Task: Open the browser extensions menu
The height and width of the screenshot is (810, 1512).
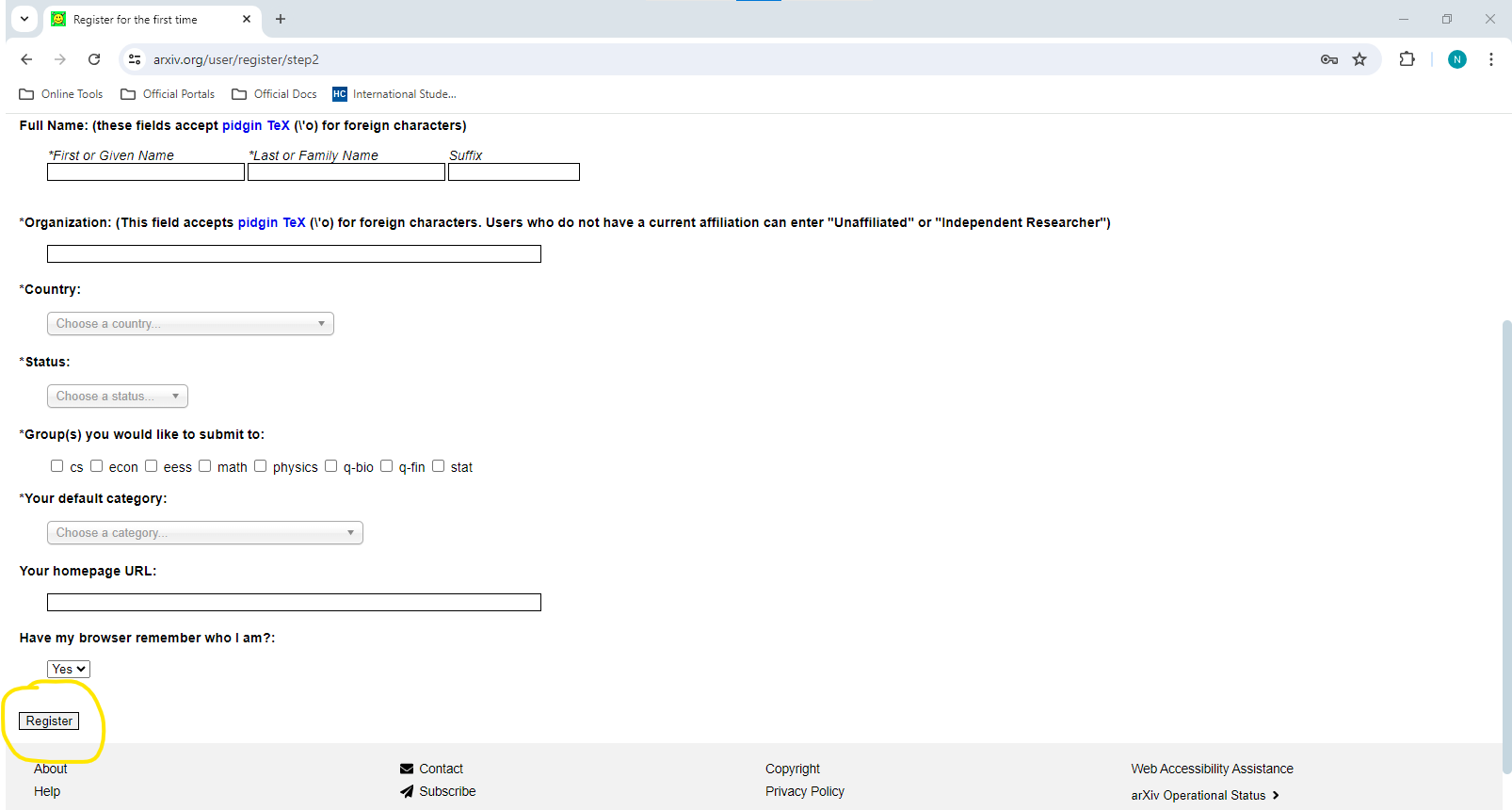Action: point(1407,59)
